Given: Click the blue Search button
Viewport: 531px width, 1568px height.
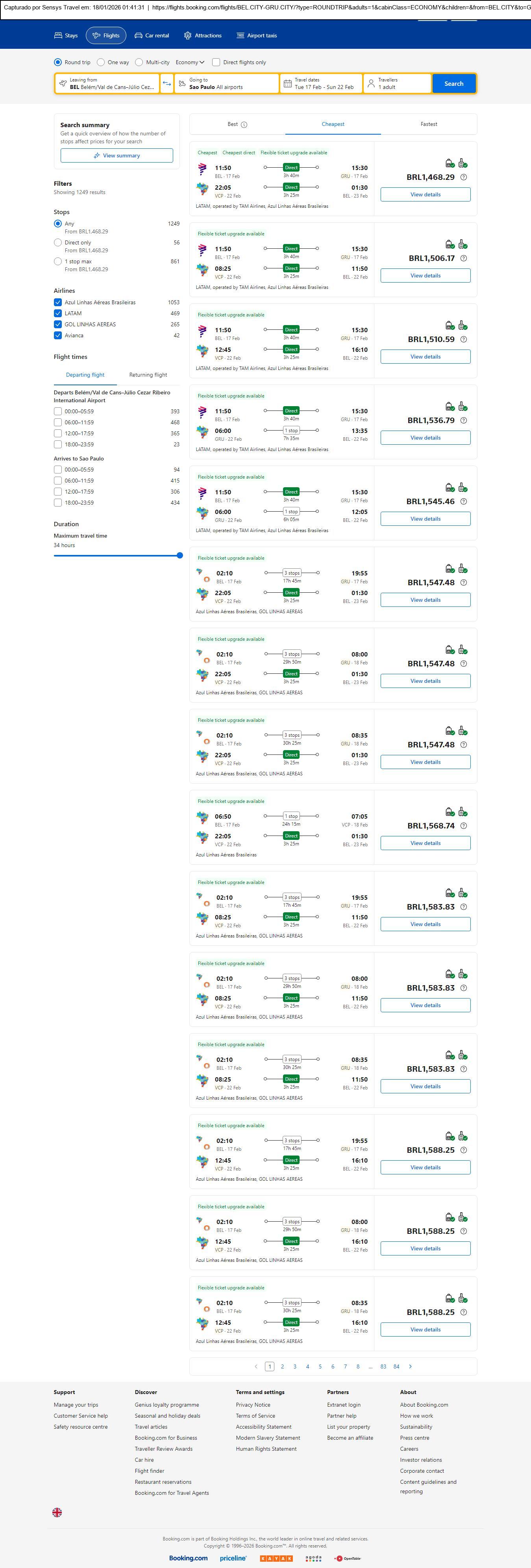Looking at the screenshot, I should [454, 83].
